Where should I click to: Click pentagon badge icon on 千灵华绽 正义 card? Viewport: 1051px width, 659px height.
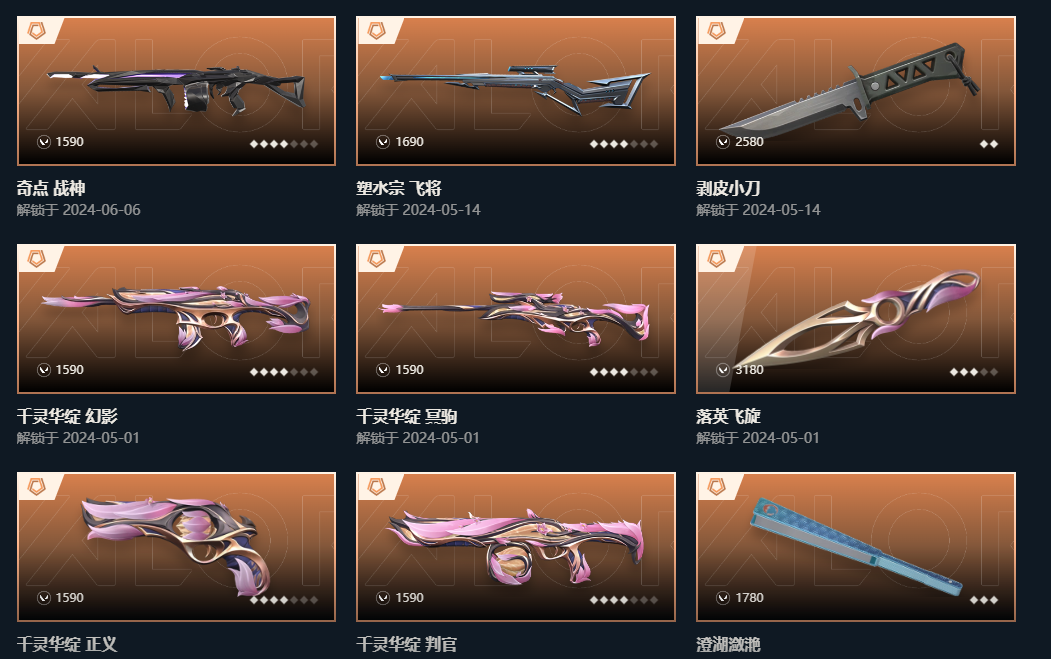point(36,487)
